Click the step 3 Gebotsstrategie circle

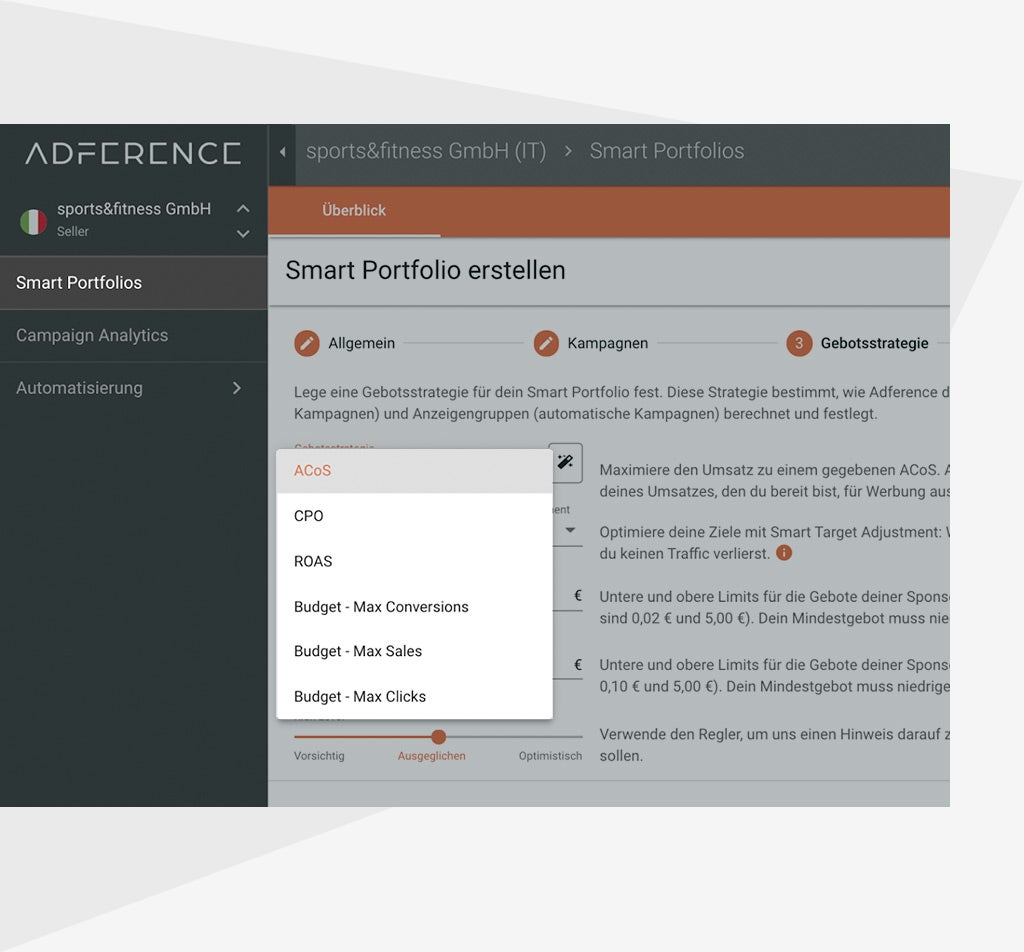pyautogui.click(x=799, y=343)
